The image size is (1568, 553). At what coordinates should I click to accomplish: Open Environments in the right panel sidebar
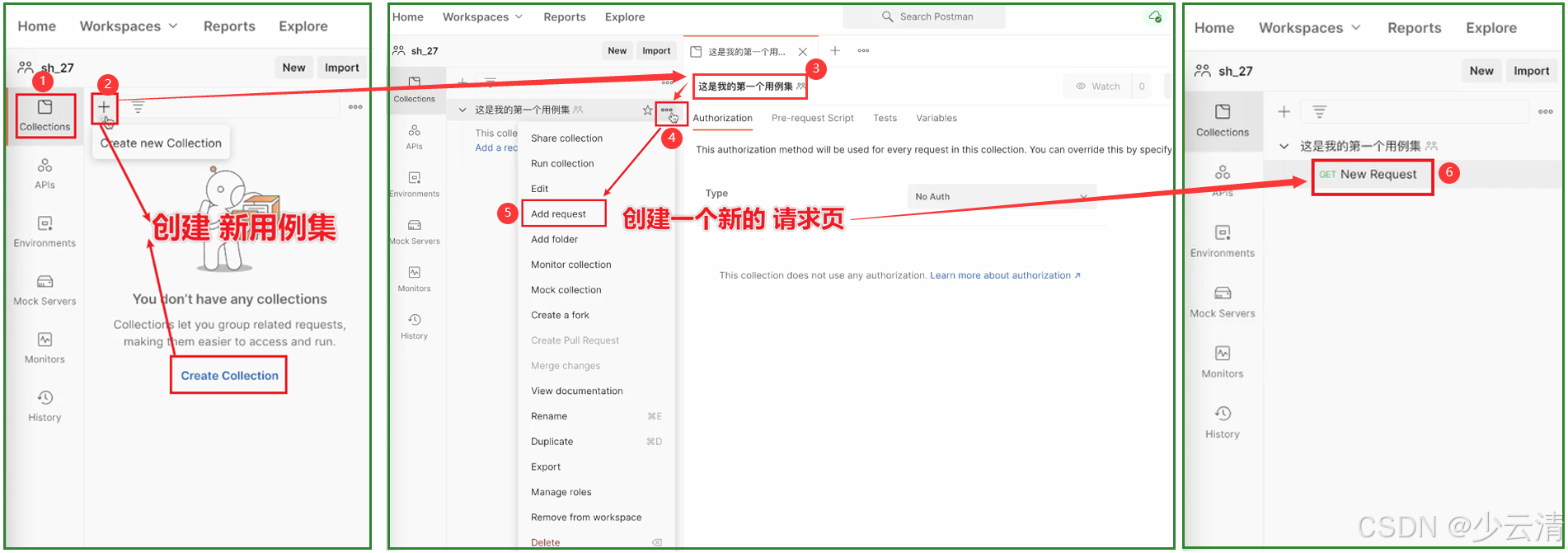click(x=1223, y=241)
